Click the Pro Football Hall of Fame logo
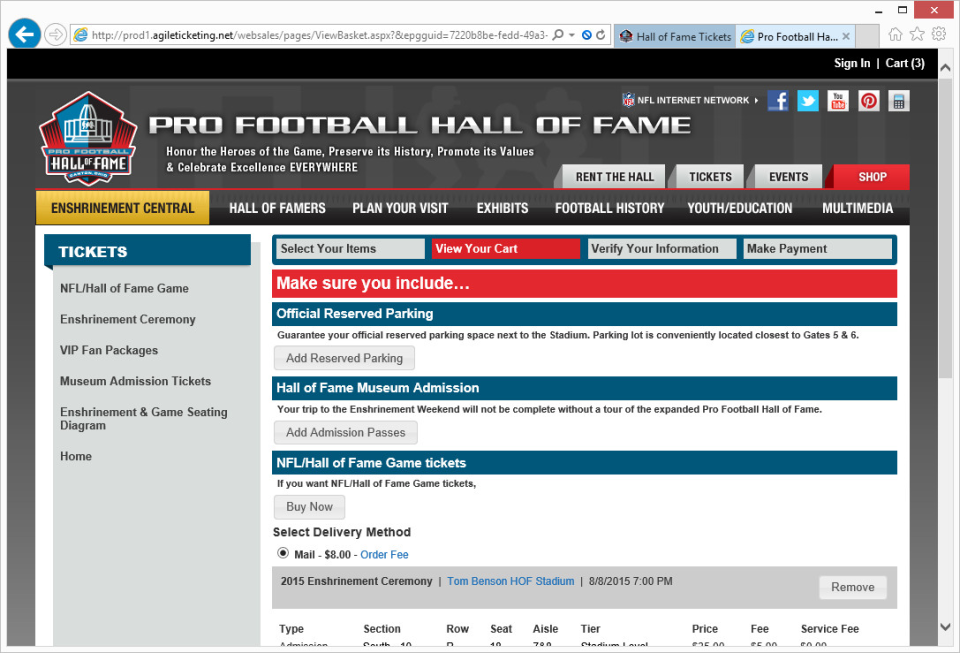The image size is (960, 653). click(88, 139)
